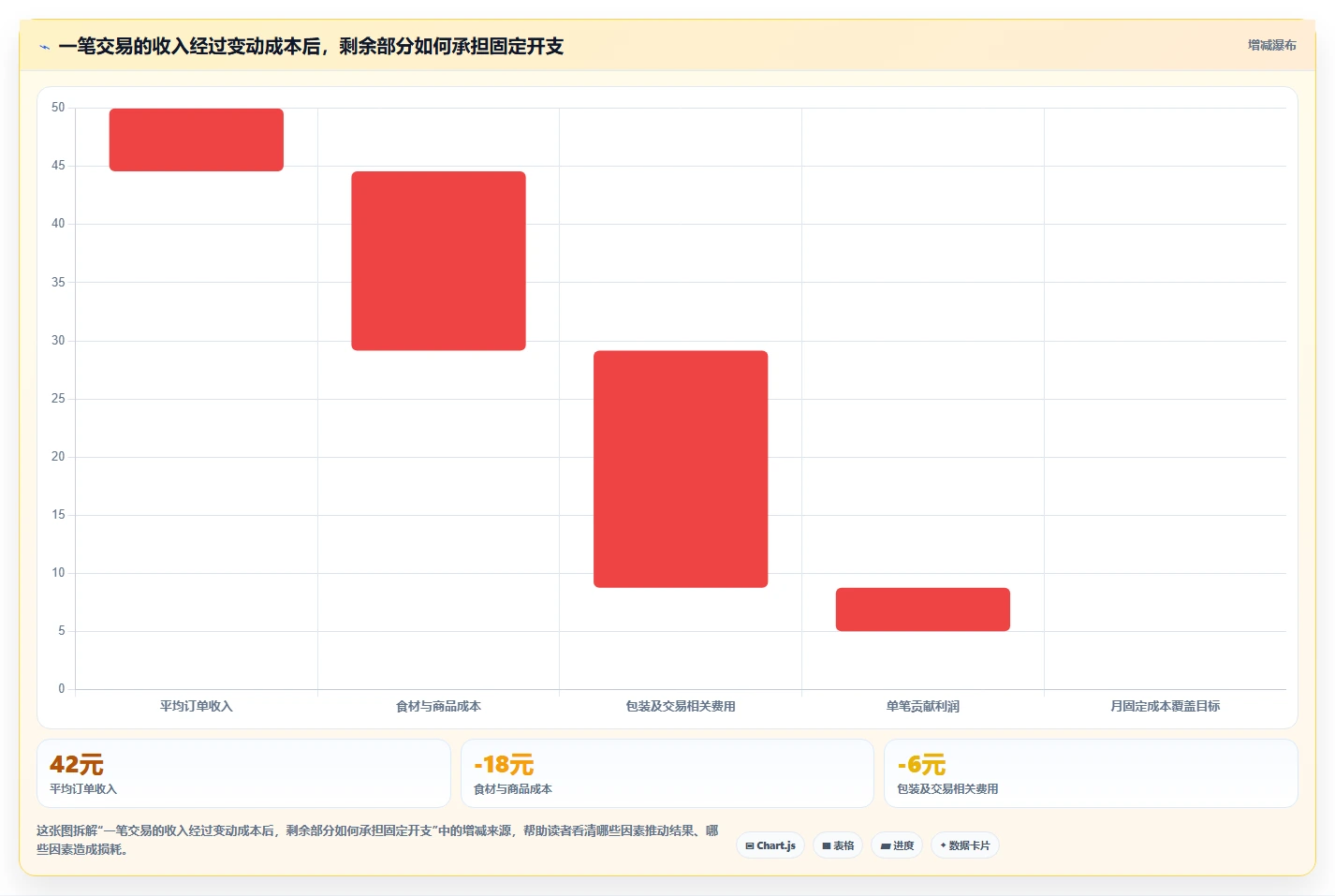Click the x-axis label 月固定成本覆盖目标
Viewport: 1335px width, 896px height.
(1166, 706)
